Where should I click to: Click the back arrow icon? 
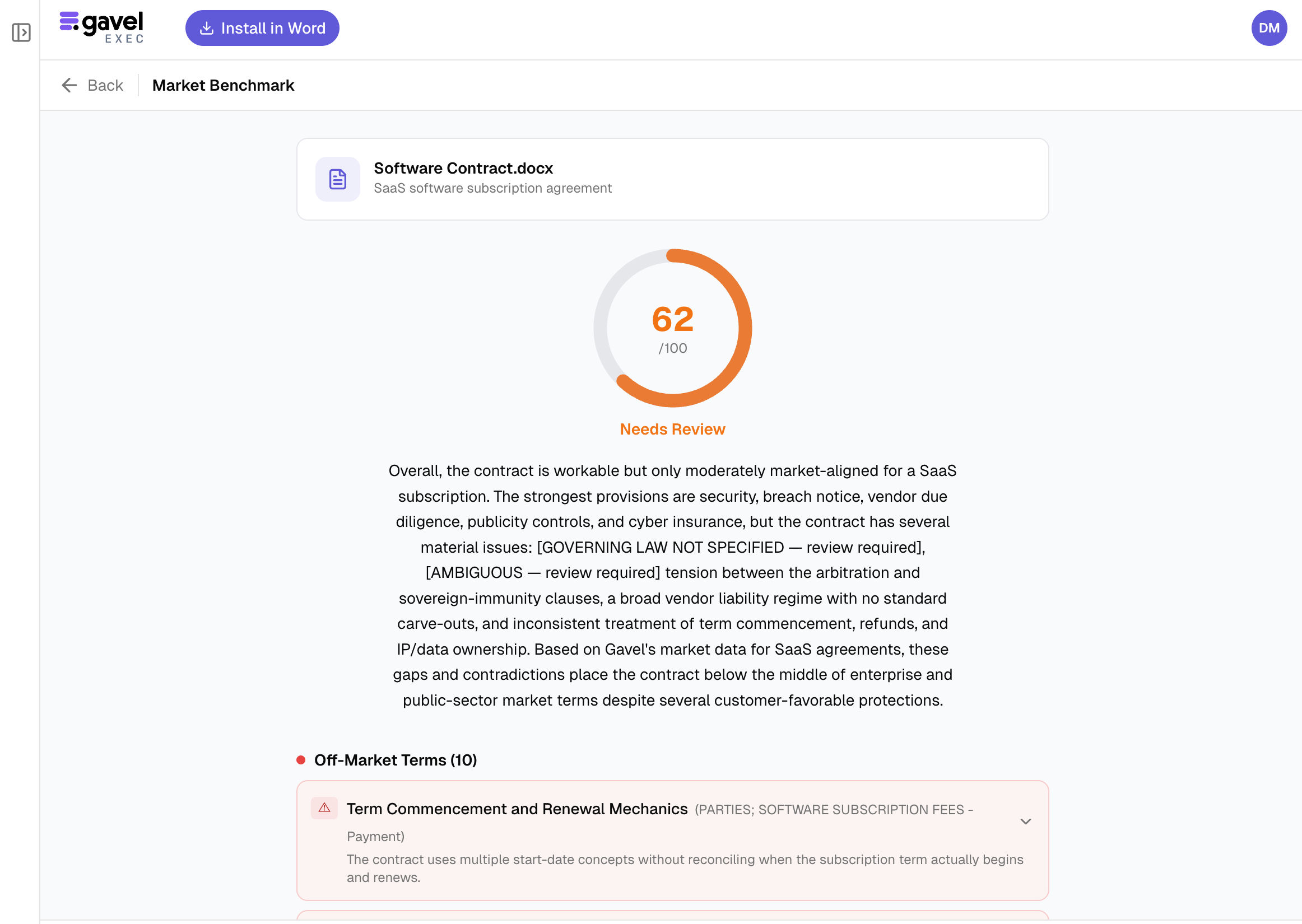pos(69,85)
